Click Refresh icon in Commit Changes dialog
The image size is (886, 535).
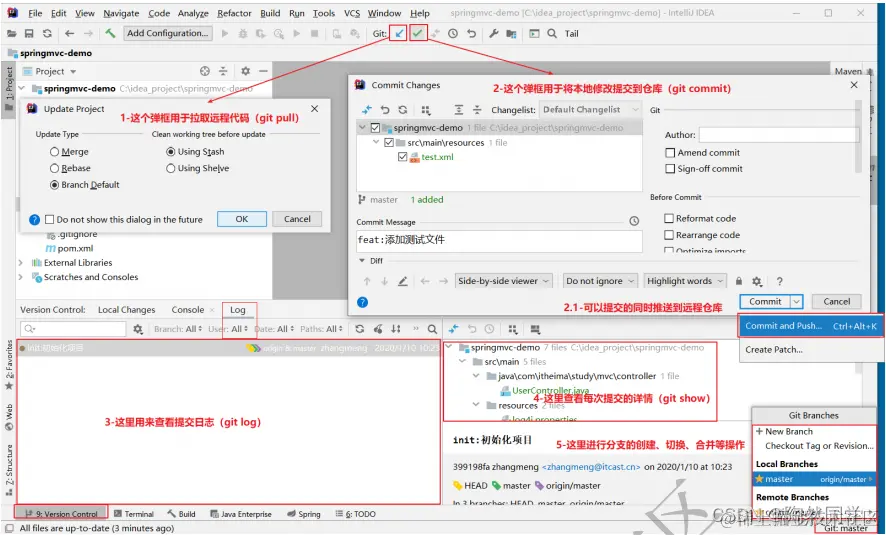[402, 110]
